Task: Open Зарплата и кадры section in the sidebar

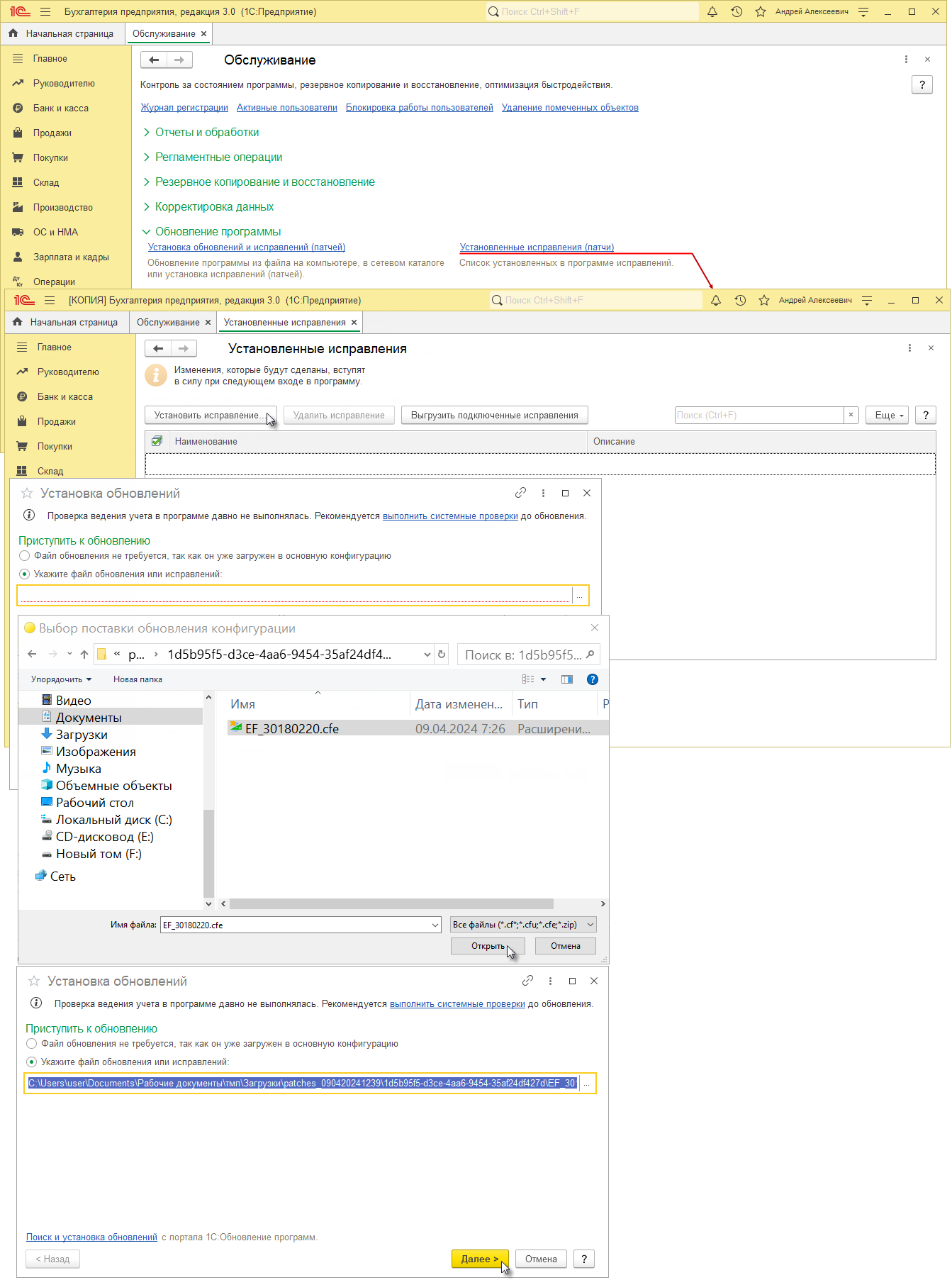Action: tap(71, 257)
